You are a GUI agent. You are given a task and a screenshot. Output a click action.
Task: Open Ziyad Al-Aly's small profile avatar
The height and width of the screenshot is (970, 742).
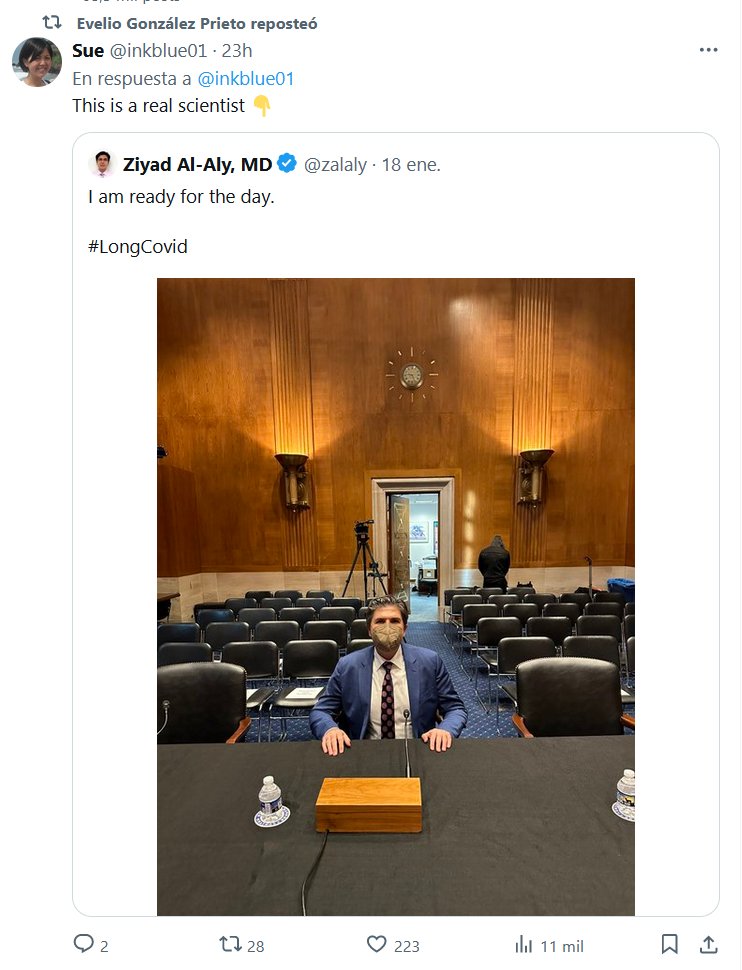102,164
